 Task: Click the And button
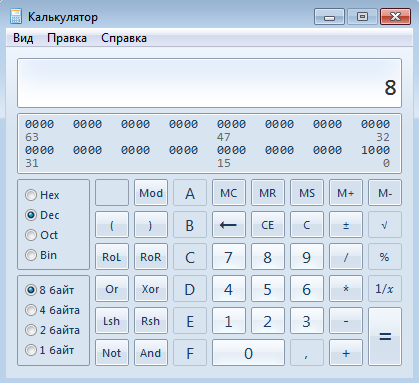[x=151, y=353]
